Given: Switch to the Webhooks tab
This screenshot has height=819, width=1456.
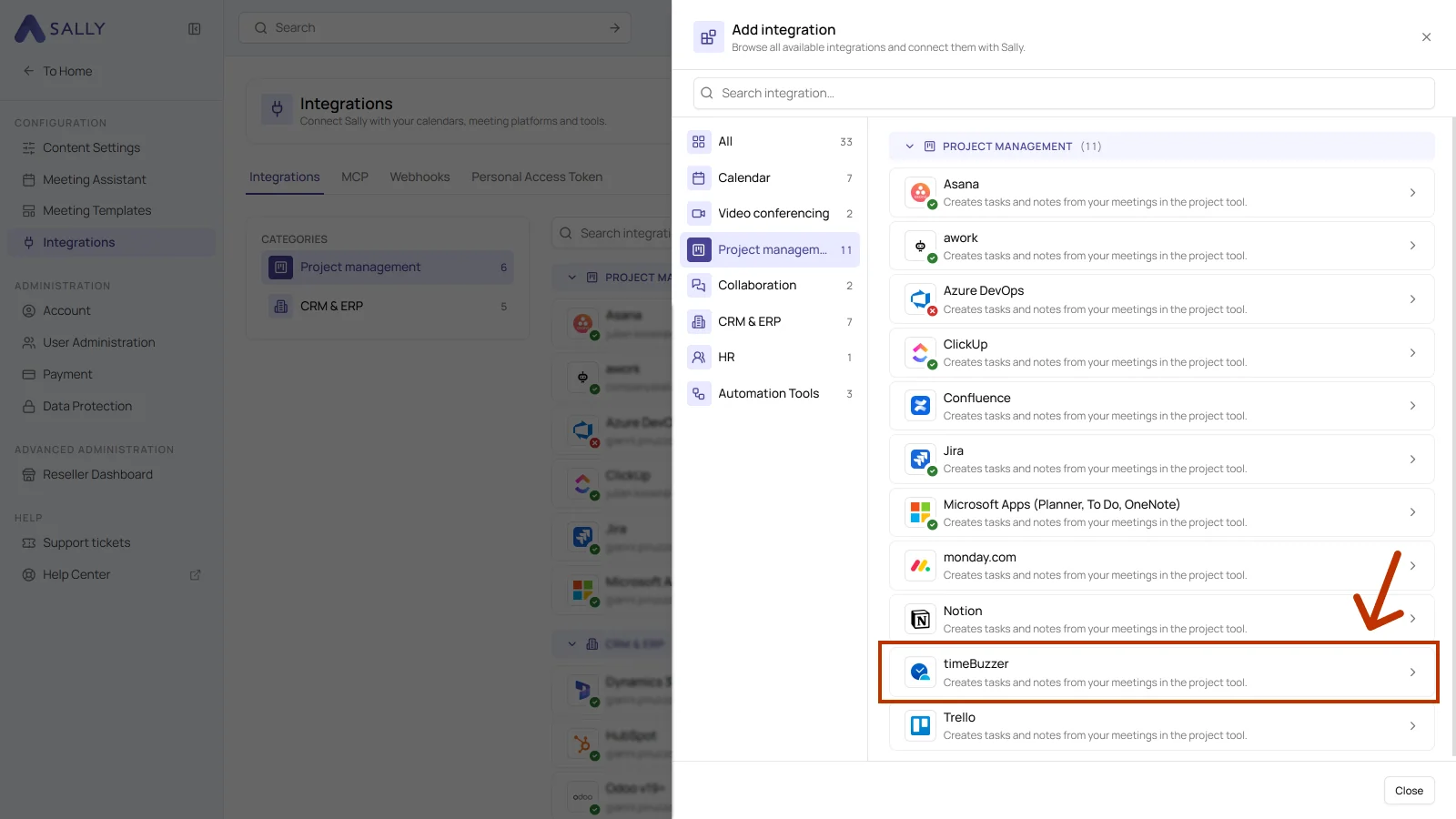Looking at the screenshot, I should pos(420,177).
